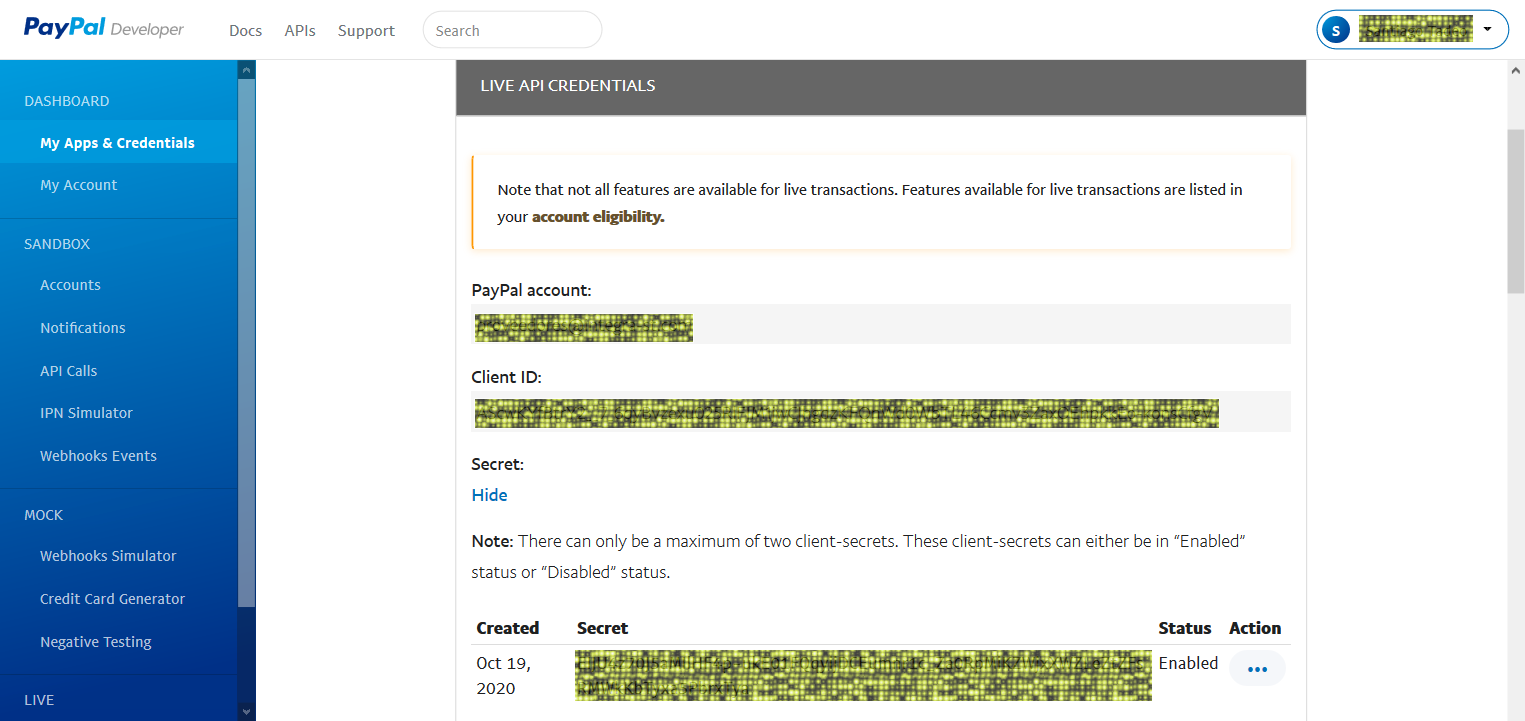Go to Support page

tap(366, 31)
